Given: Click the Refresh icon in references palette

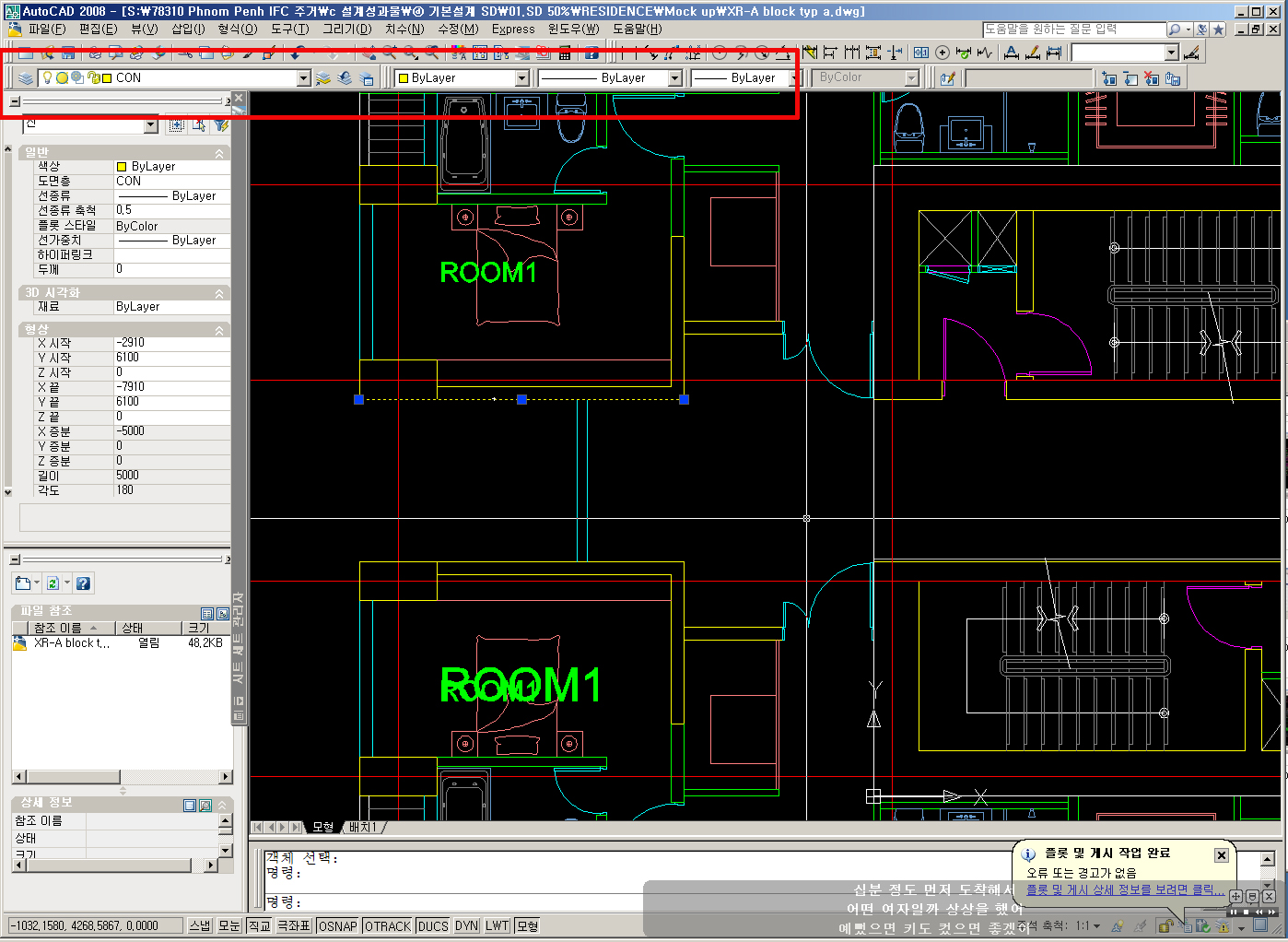Looking at the screenshot, I should 53,583.
